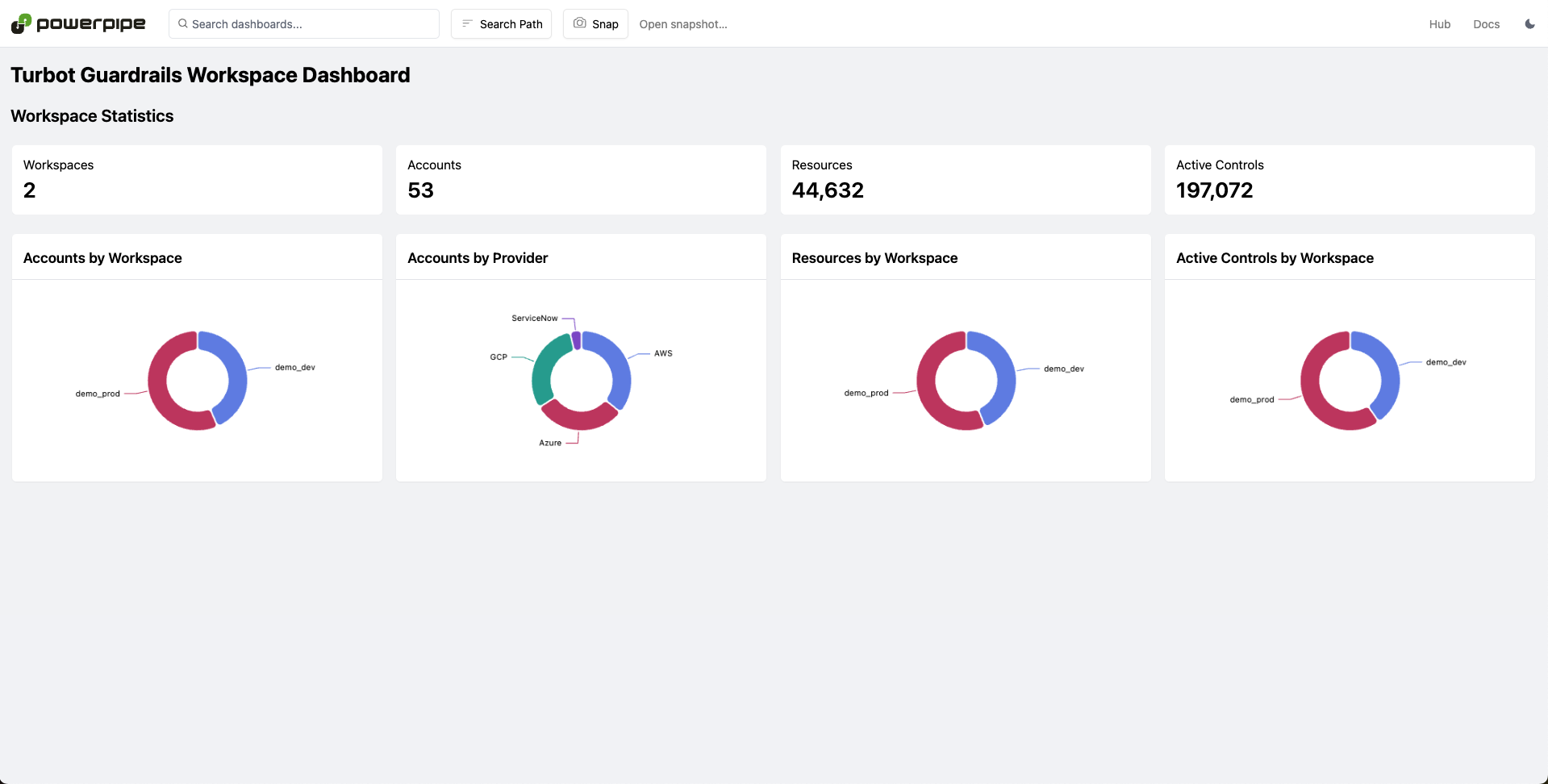Click the ServiceNow chart label
This screenshot has width=1548, height=784.
535,319
